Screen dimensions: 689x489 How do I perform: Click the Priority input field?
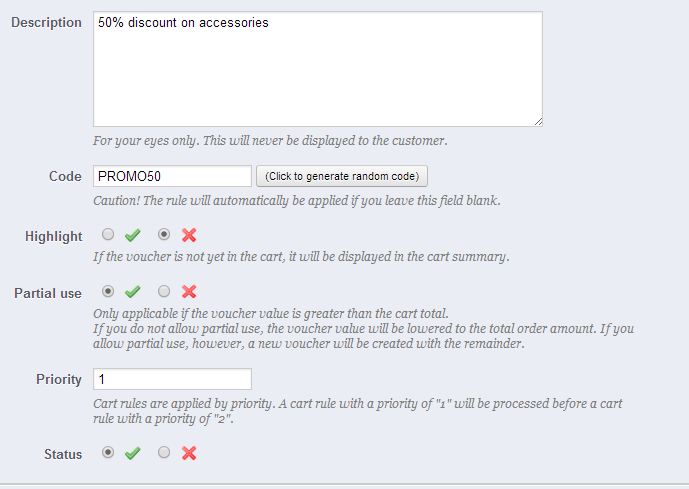172,380
